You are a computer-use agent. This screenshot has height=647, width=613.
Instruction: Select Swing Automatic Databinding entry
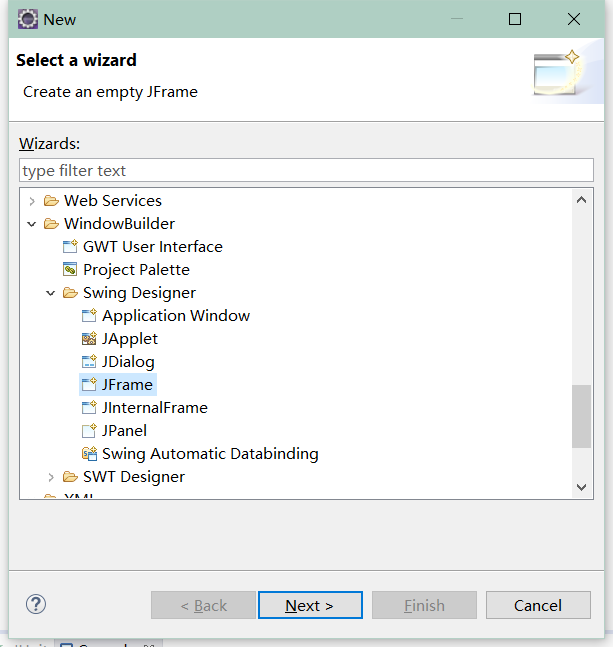tap(210, 454)
